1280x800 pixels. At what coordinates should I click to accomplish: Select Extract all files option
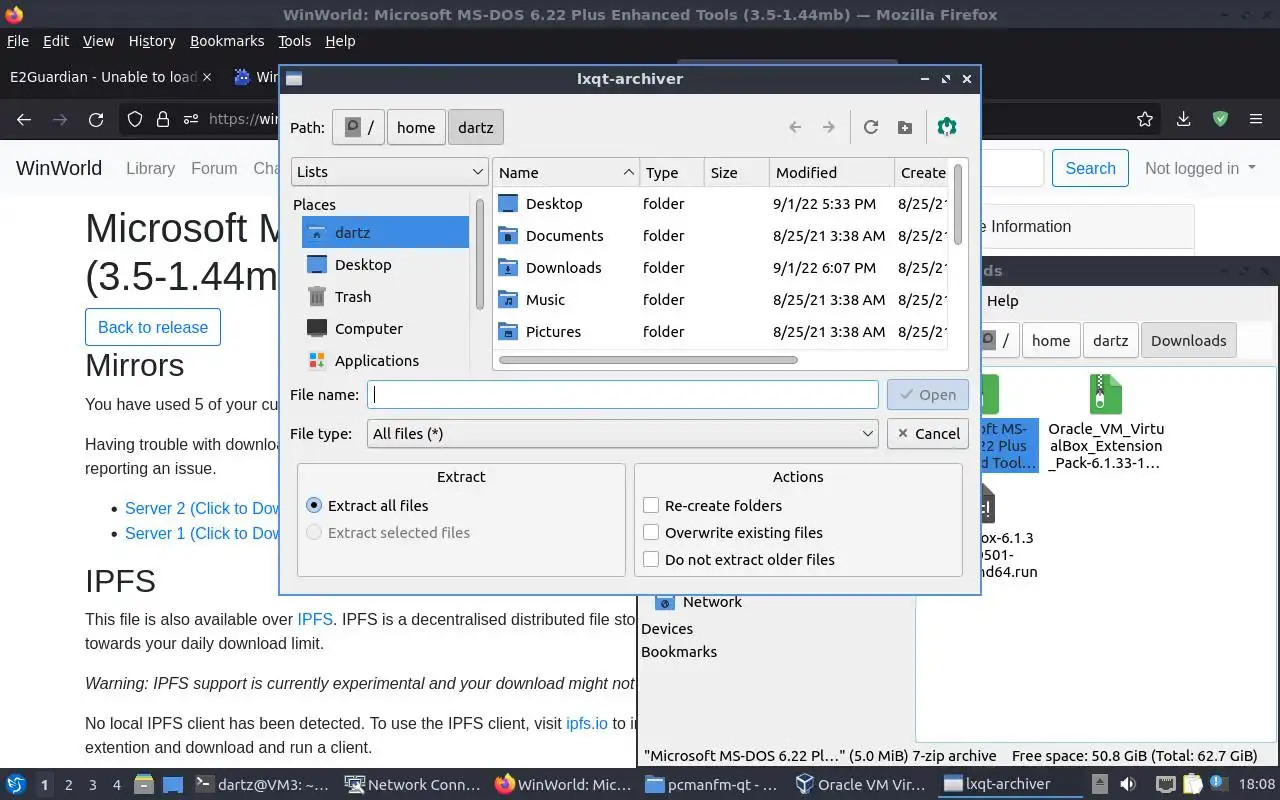(368, 506)
